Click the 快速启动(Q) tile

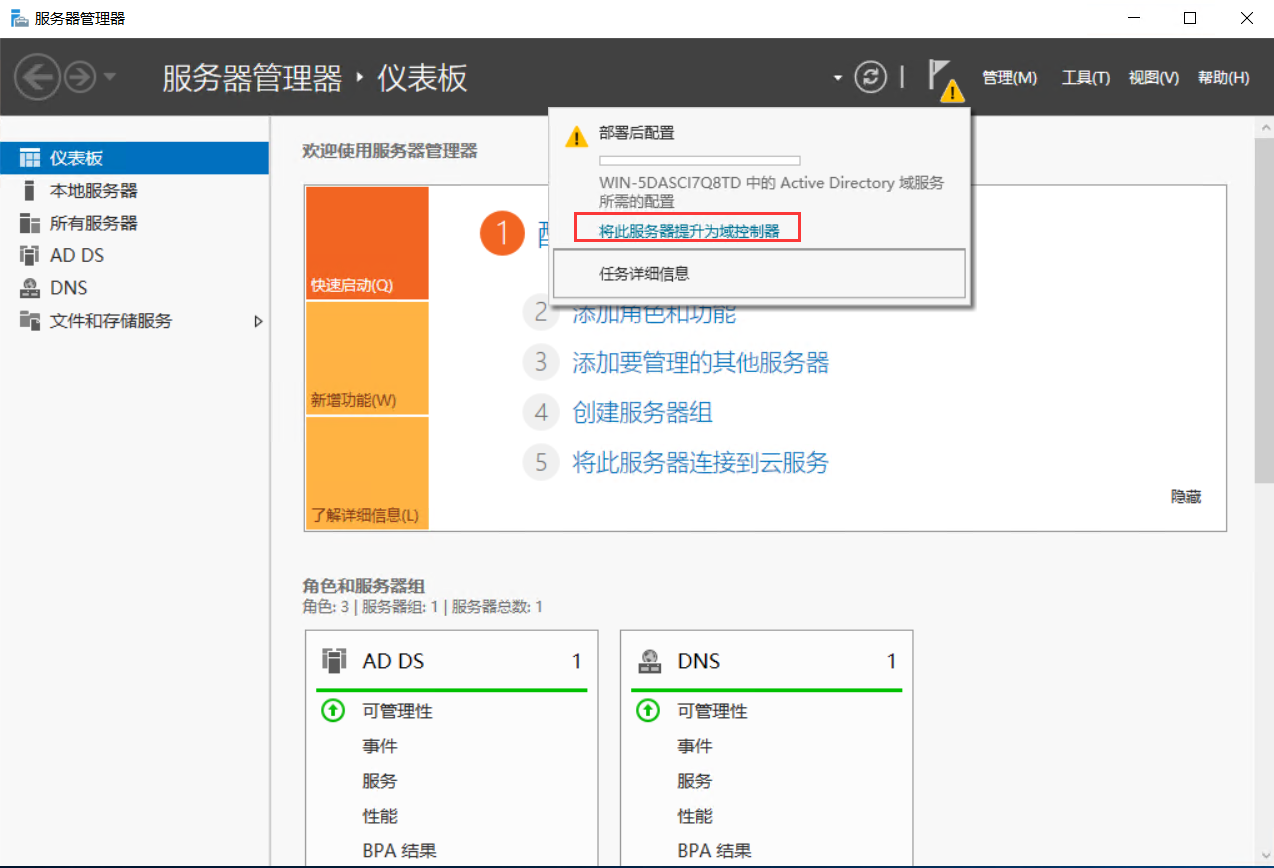pos(367,243)
